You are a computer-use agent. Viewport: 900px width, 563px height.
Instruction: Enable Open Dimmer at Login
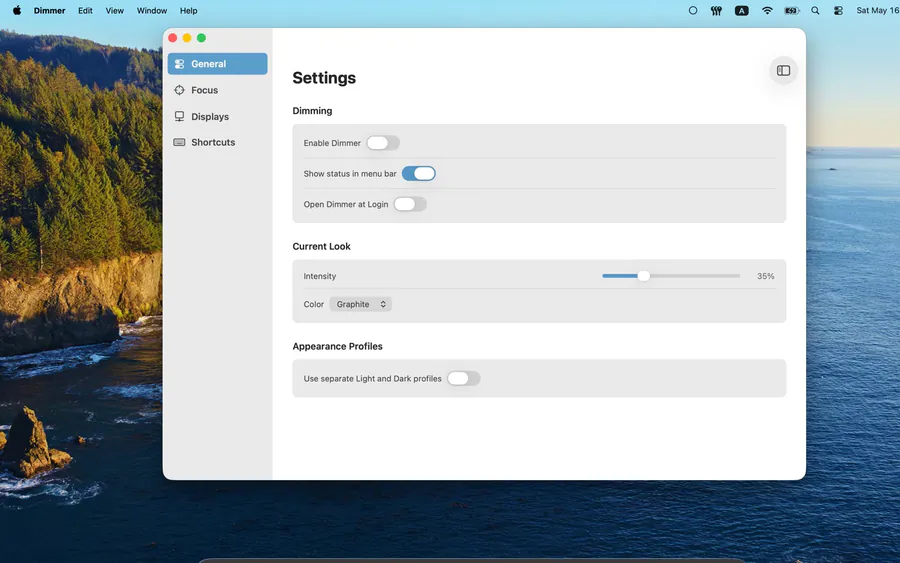[410, 204]
